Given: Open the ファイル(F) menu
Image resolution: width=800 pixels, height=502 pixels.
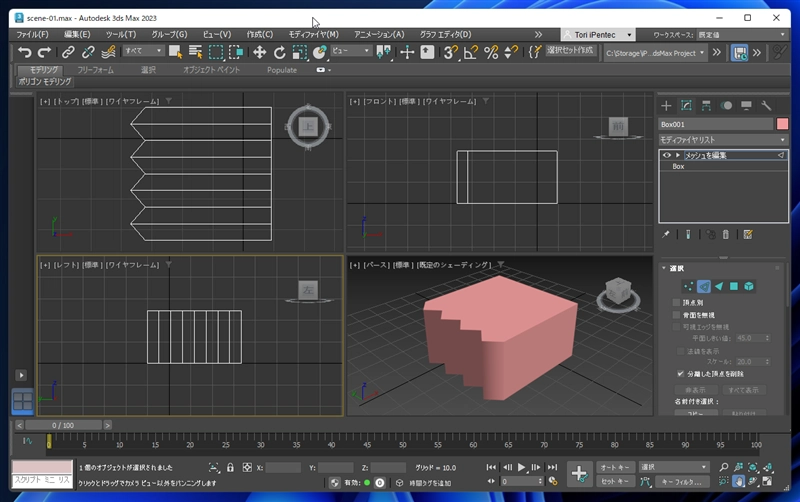Looking at the screenshot, I should click(32, 34).
